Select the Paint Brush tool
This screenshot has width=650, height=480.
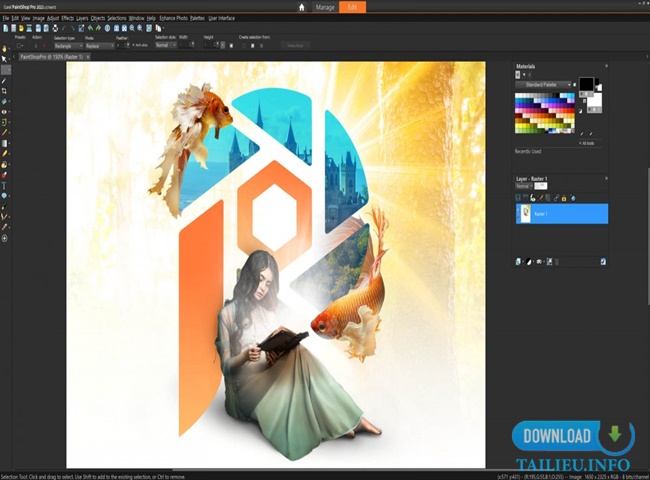(4, 133)
